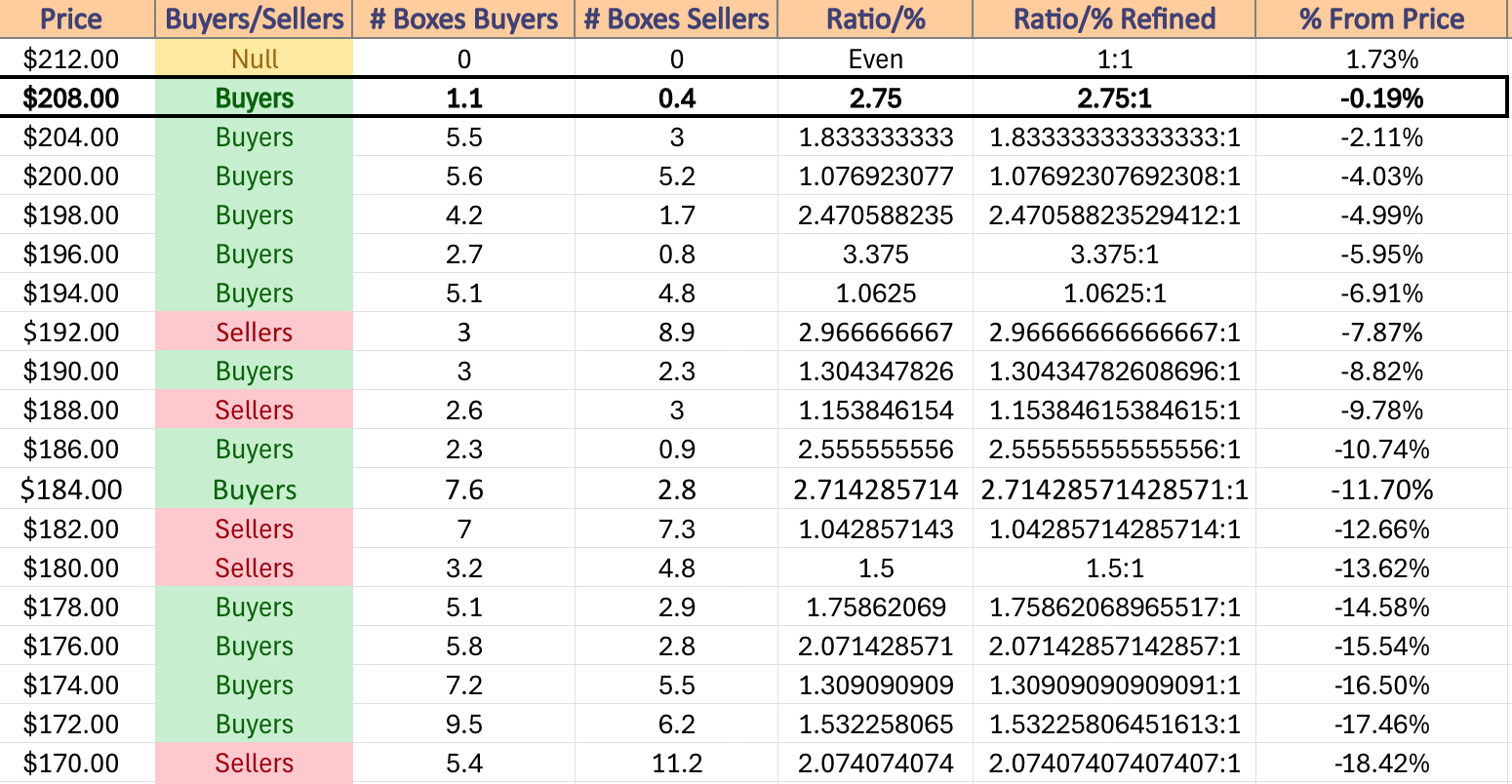
Task: Select the 1.07692307692308:1 refined cell
Action: click(x=1114, y=176)
